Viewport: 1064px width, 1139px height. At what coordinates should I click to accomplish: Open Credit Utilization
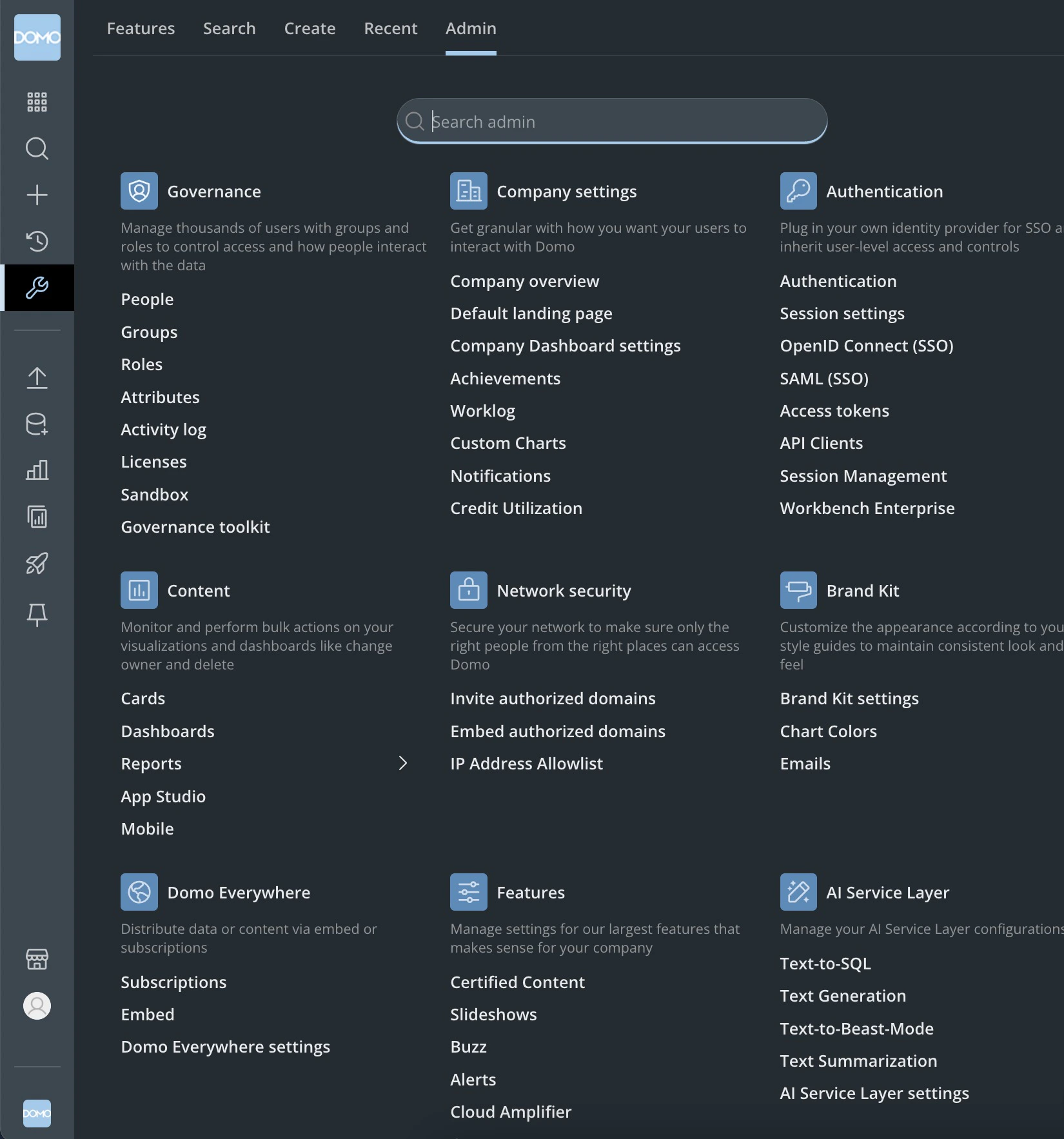tap(517, 508)
